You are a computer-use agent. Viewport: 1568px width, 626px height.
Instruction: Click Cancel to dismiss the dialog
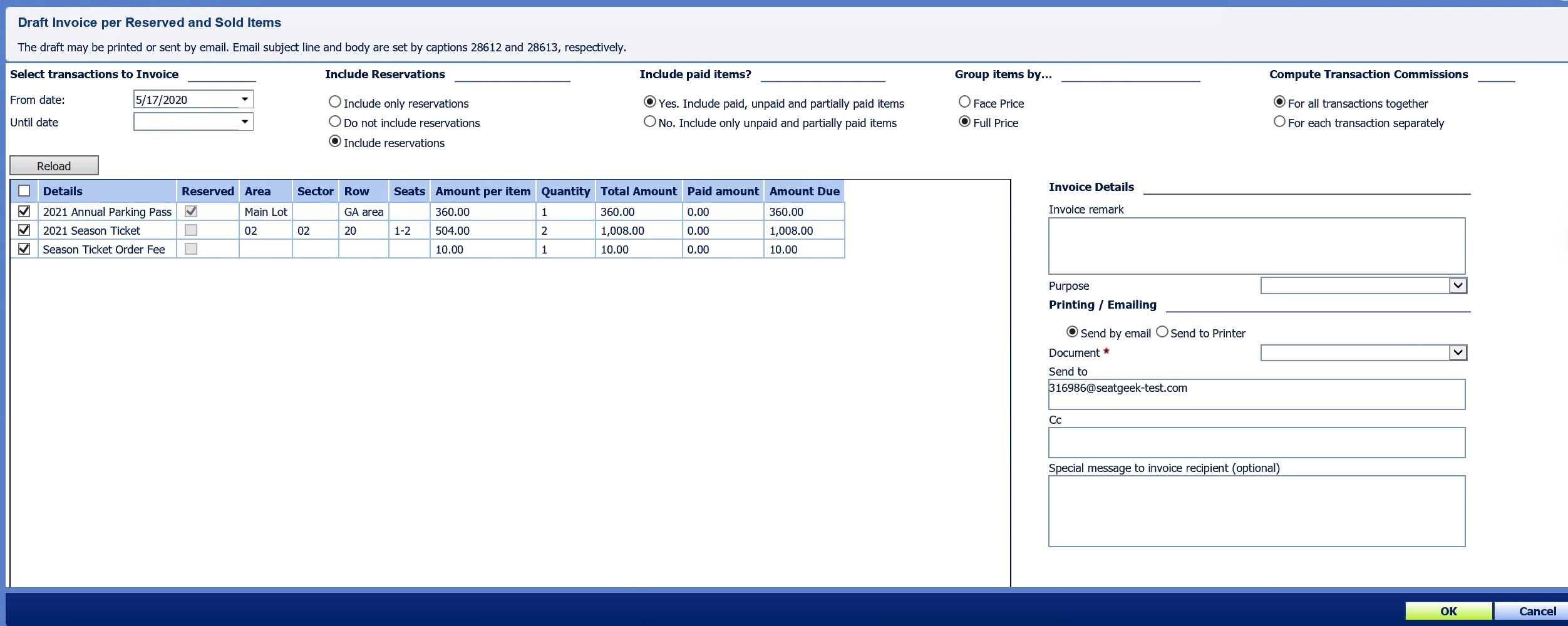point(1537,611)
